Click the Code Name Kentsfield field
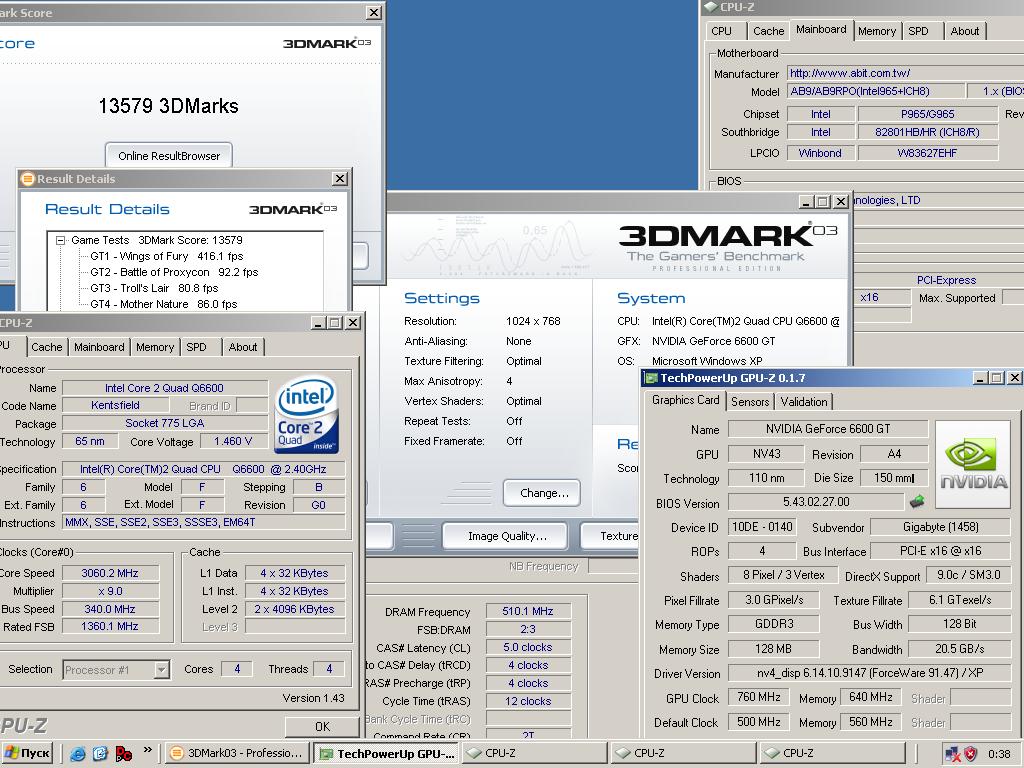The height and width of the screenshot is (768, 1024). click(x=115, y=405)
